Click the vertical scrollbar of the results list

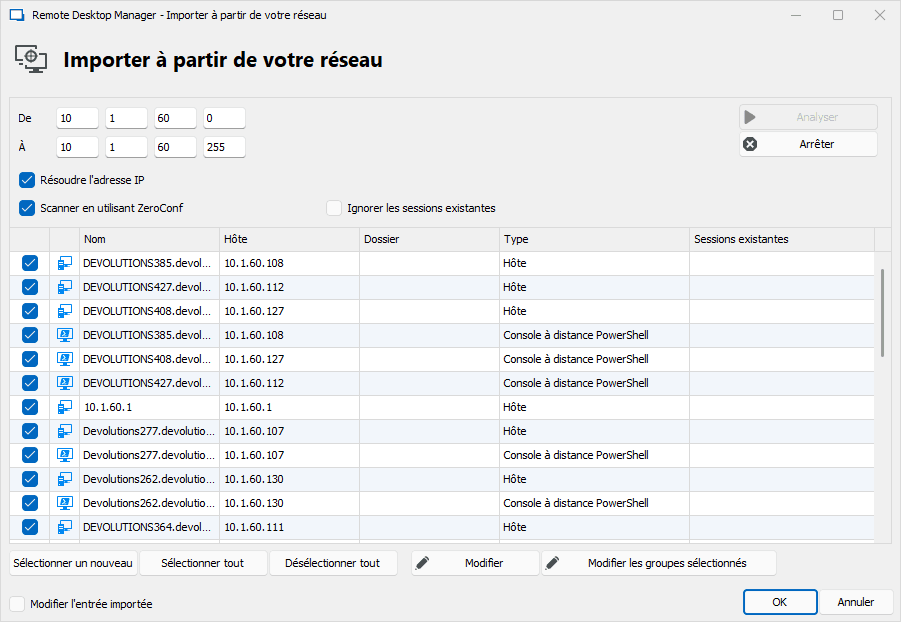click(881, 313)
